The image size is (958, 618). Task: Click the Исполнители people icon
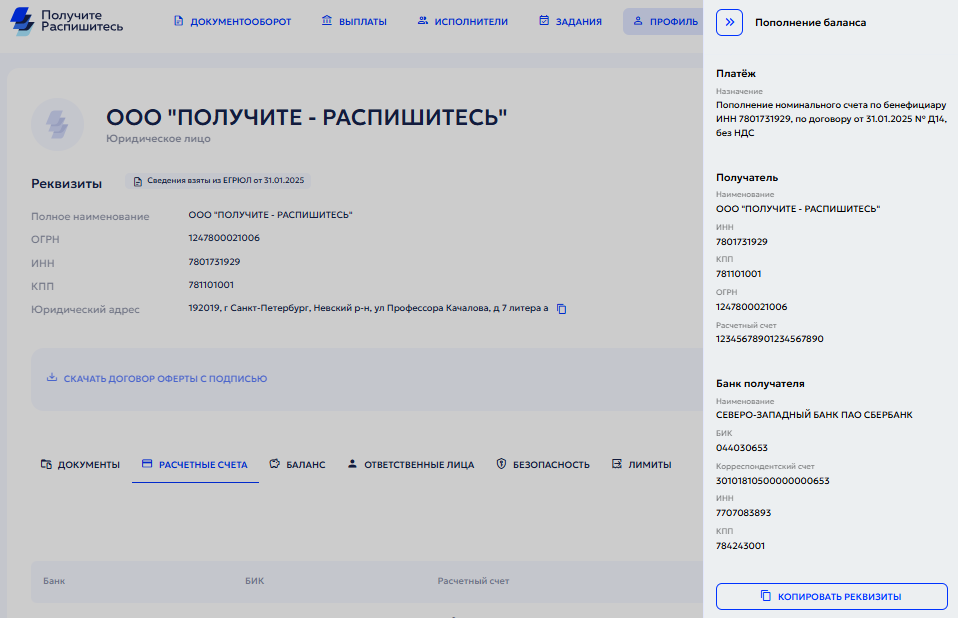422,21
